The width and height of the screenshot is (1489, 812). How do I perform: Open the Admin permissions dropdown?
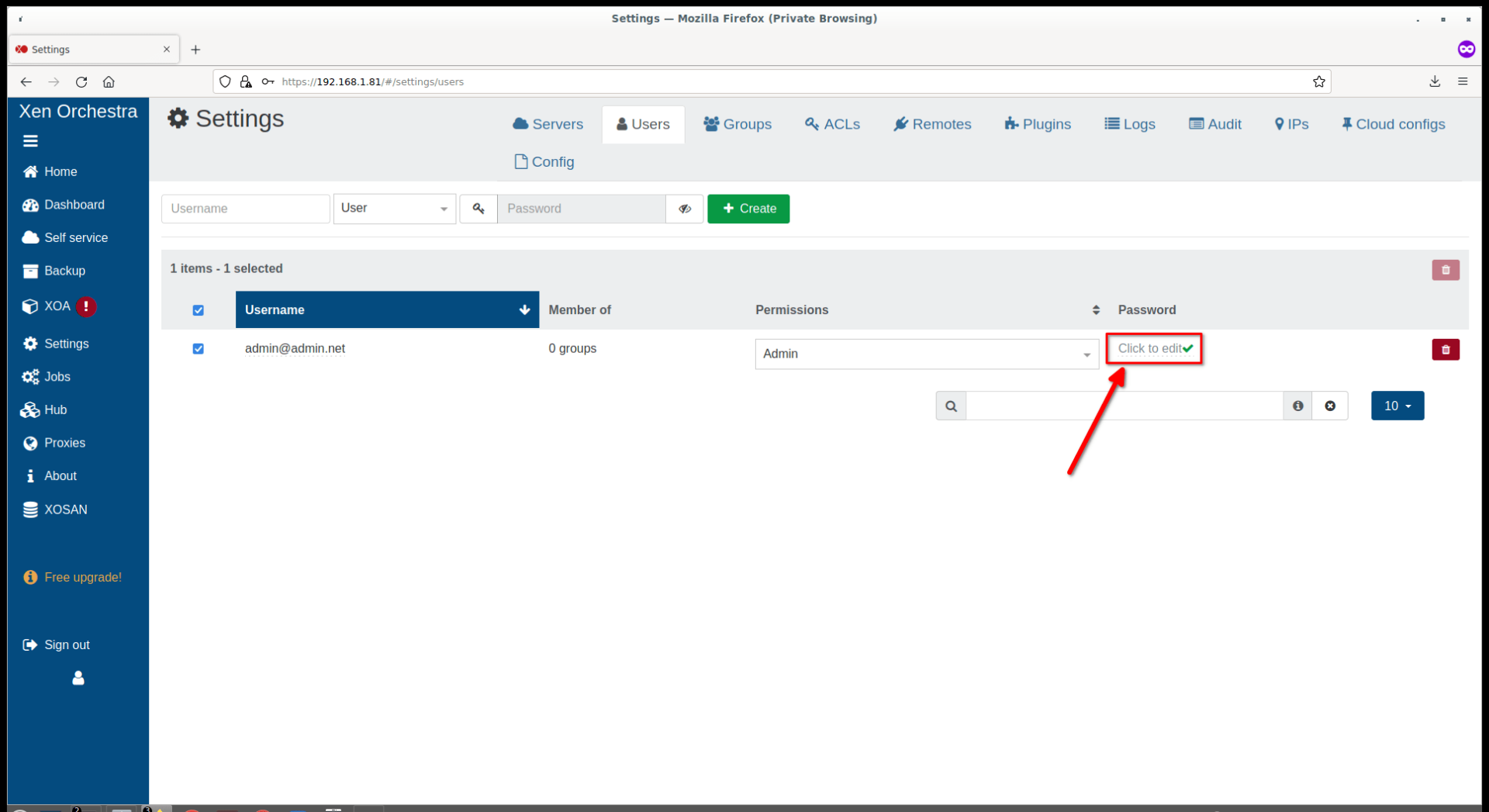point(926,354)
